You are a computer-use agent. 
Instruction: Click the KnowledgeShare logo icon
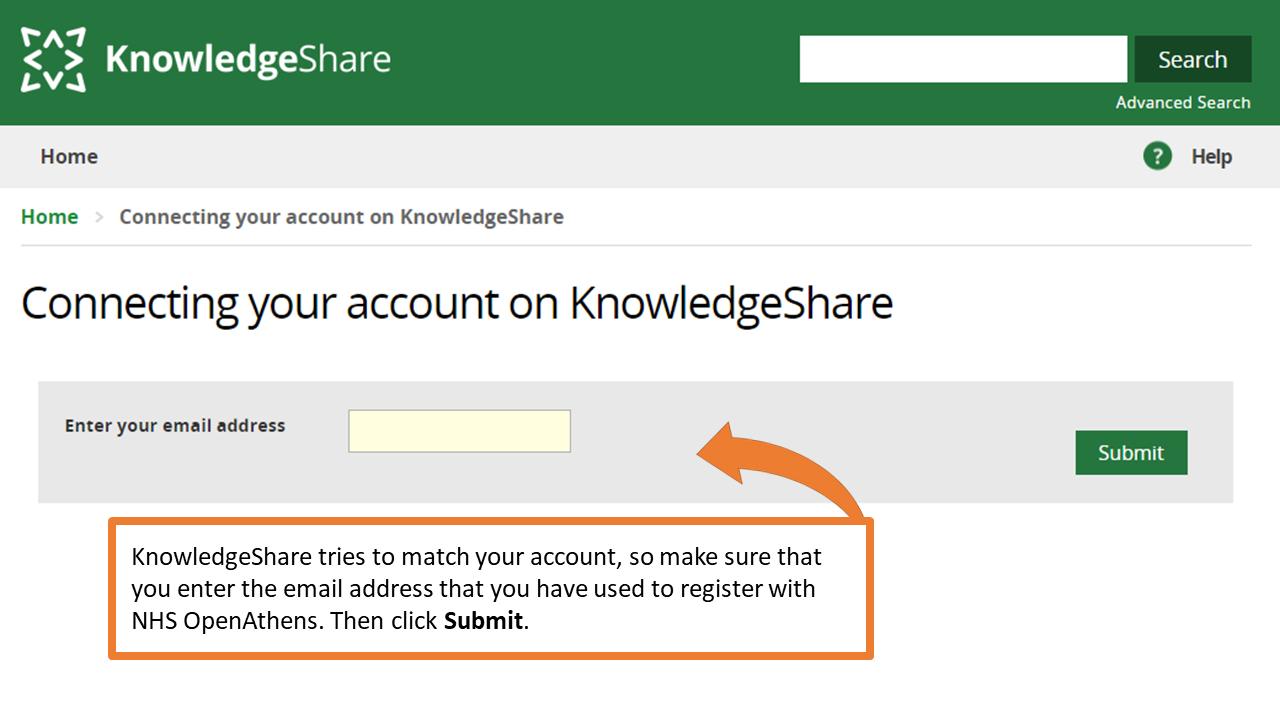click(x=54, y=60)
